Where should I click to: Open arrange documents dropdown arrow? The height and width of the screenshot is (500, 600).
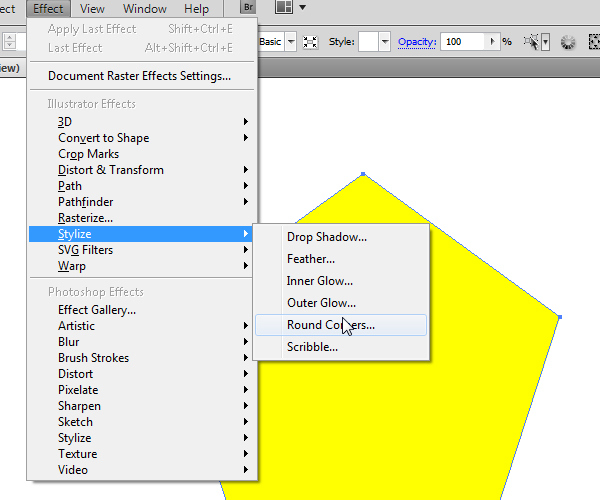click(x=302, y=7)
